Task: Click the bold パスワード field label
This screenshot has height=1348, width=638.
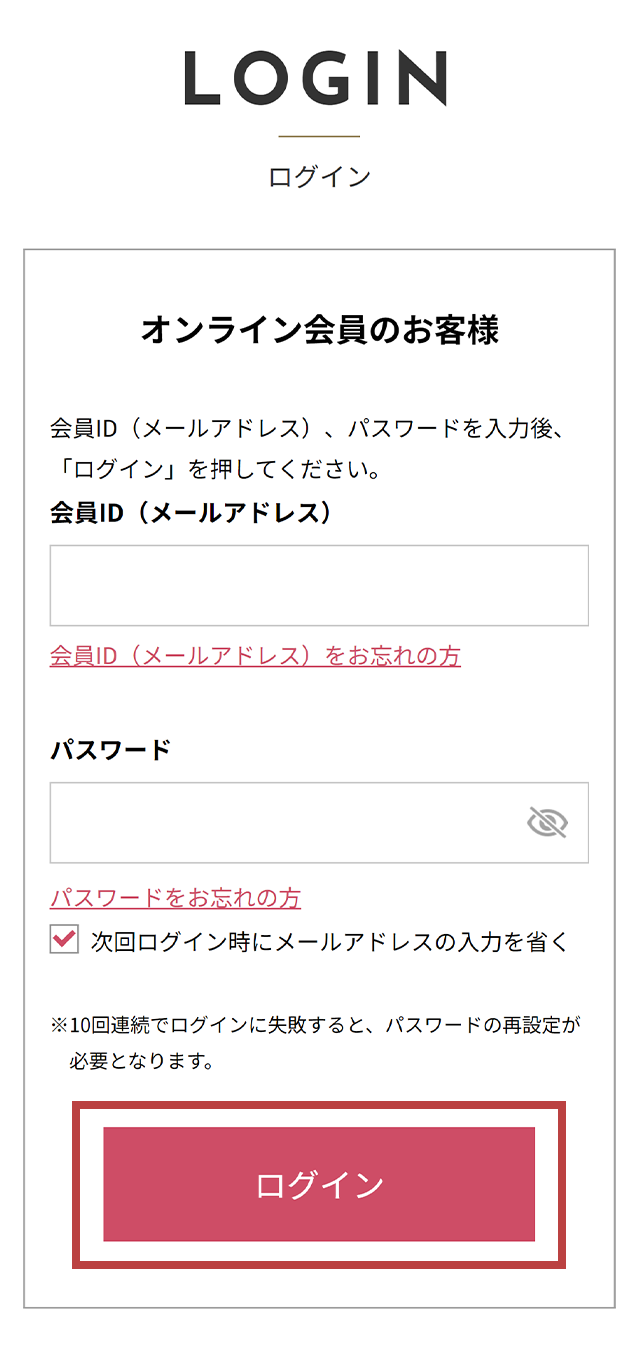Action: pyautogui.click(x=111, y=750)
